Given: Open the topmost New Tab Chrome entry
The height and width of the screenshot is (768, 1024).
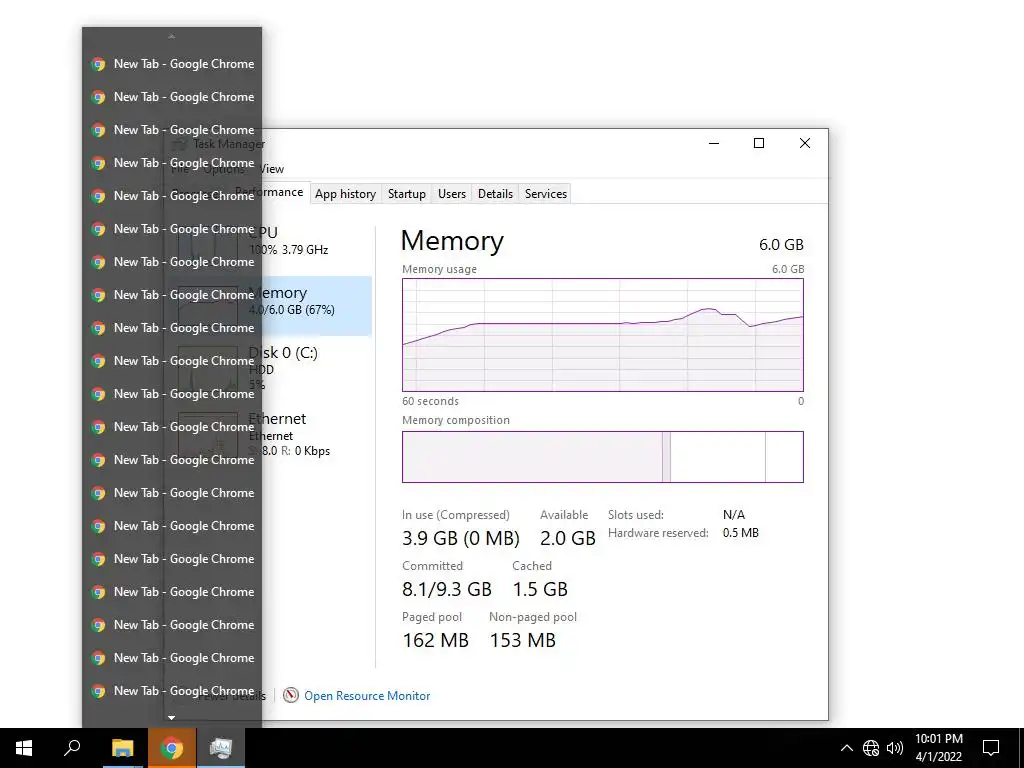Looking at the screenshot, I should 172,64.
